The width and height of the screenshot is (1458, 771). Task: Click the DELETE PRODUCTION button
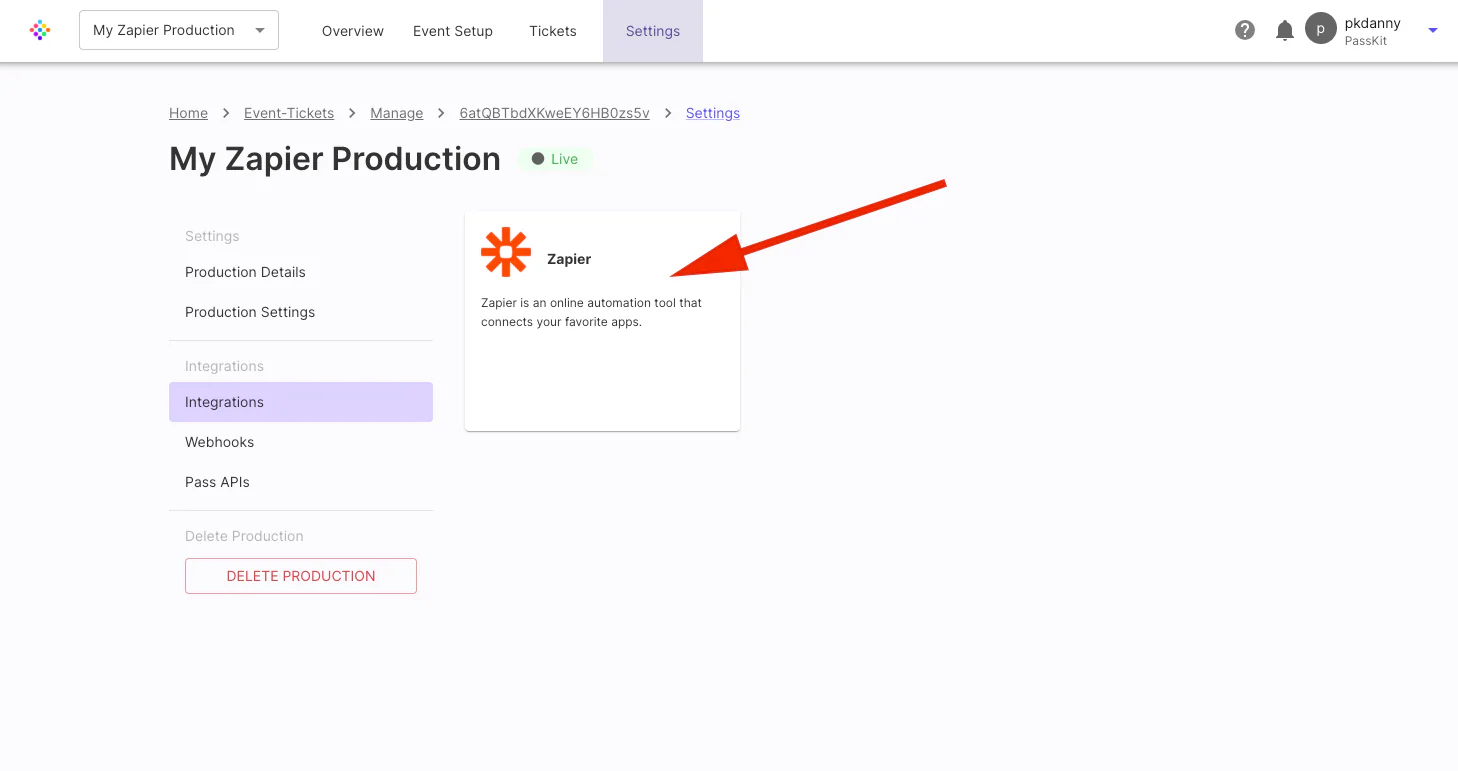[x=301, y=576]
